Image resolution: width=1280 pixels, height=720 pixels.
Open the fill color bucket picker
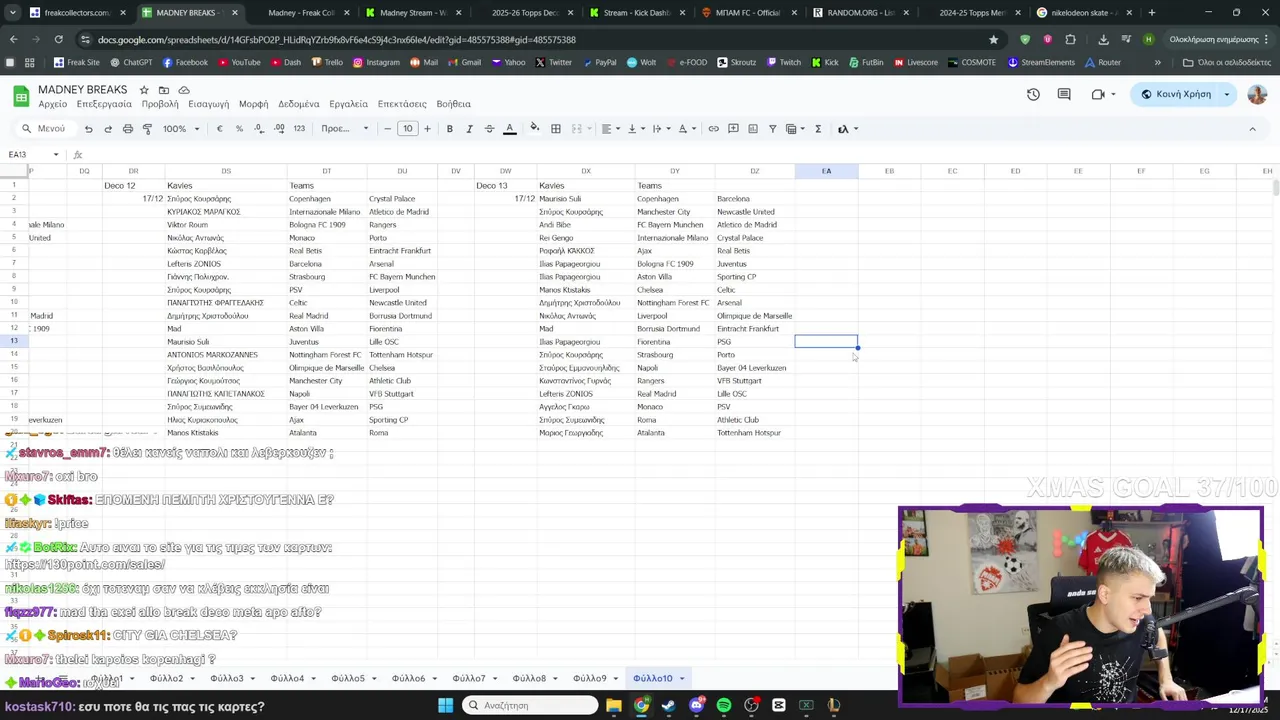point(535,128)
